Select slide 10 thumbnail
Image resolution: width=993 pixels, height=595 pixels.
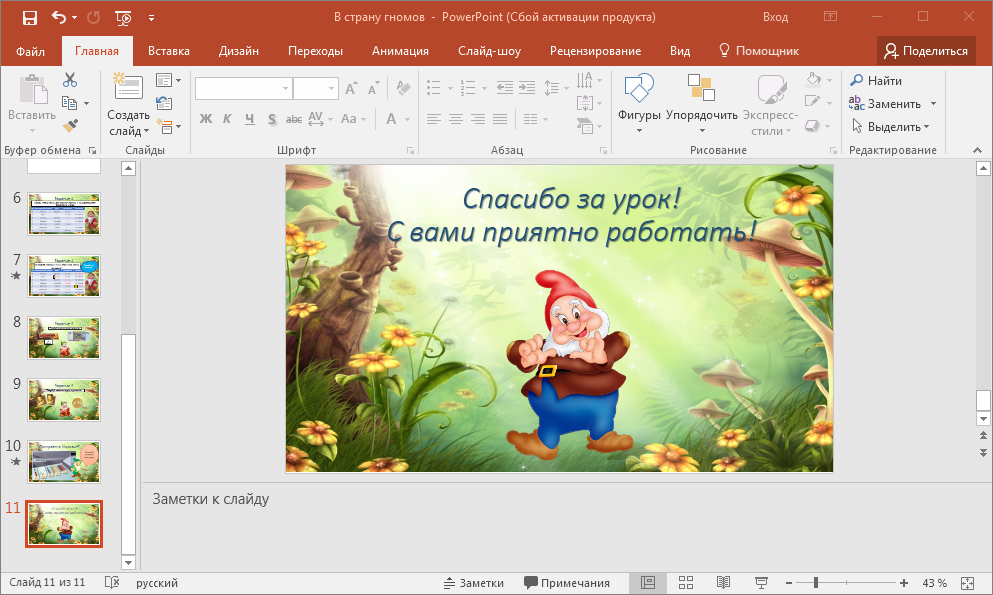64,462
